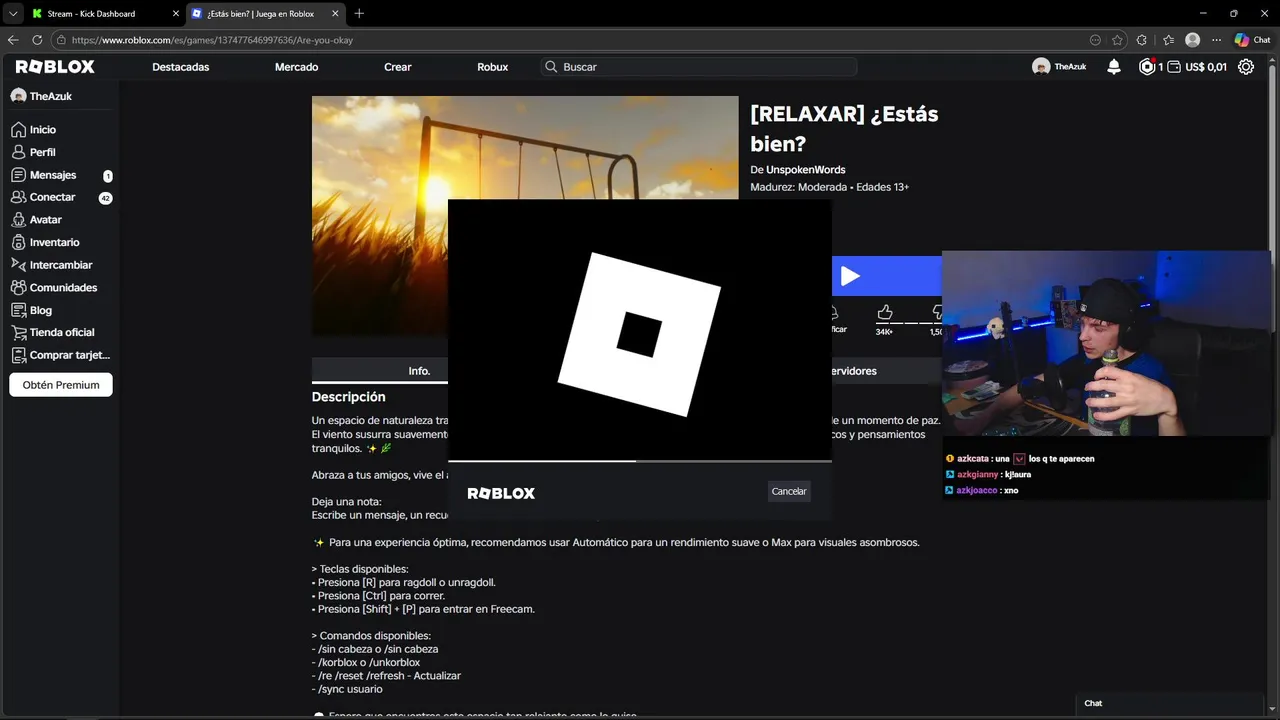Open browser extensions puzzle icon
The width and height of the screenshot is (1280, 720).
coord(1143,40)
